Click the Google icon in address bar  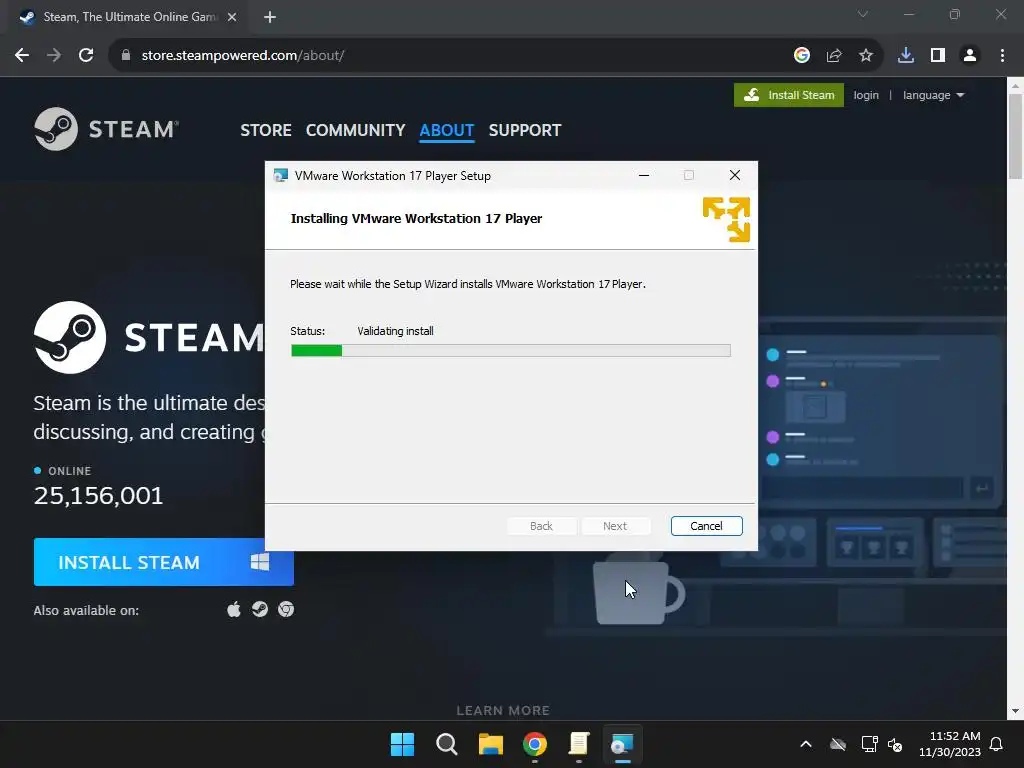tap(802, 56)
